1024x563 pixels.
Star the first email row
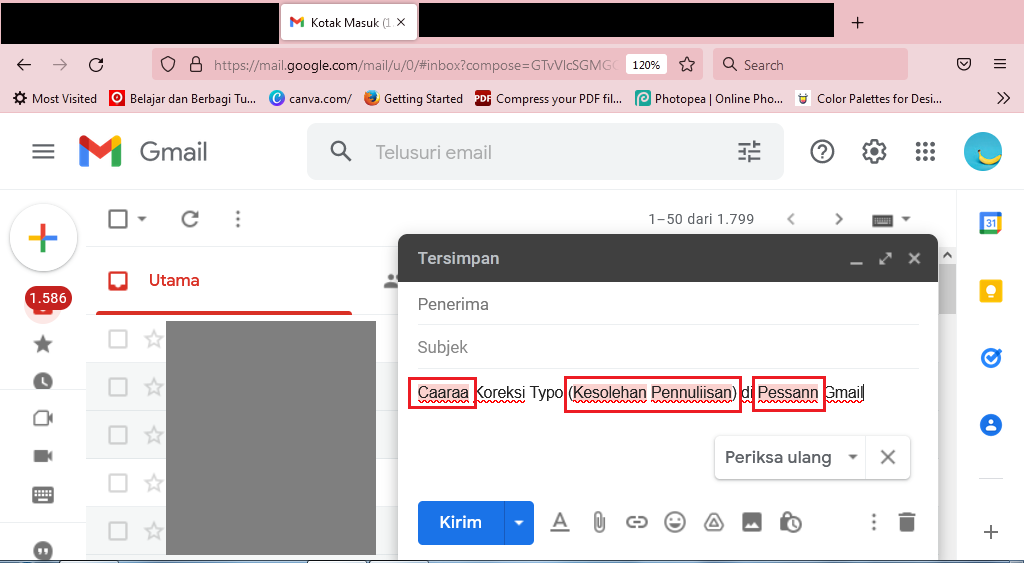[x=153, y=339]
